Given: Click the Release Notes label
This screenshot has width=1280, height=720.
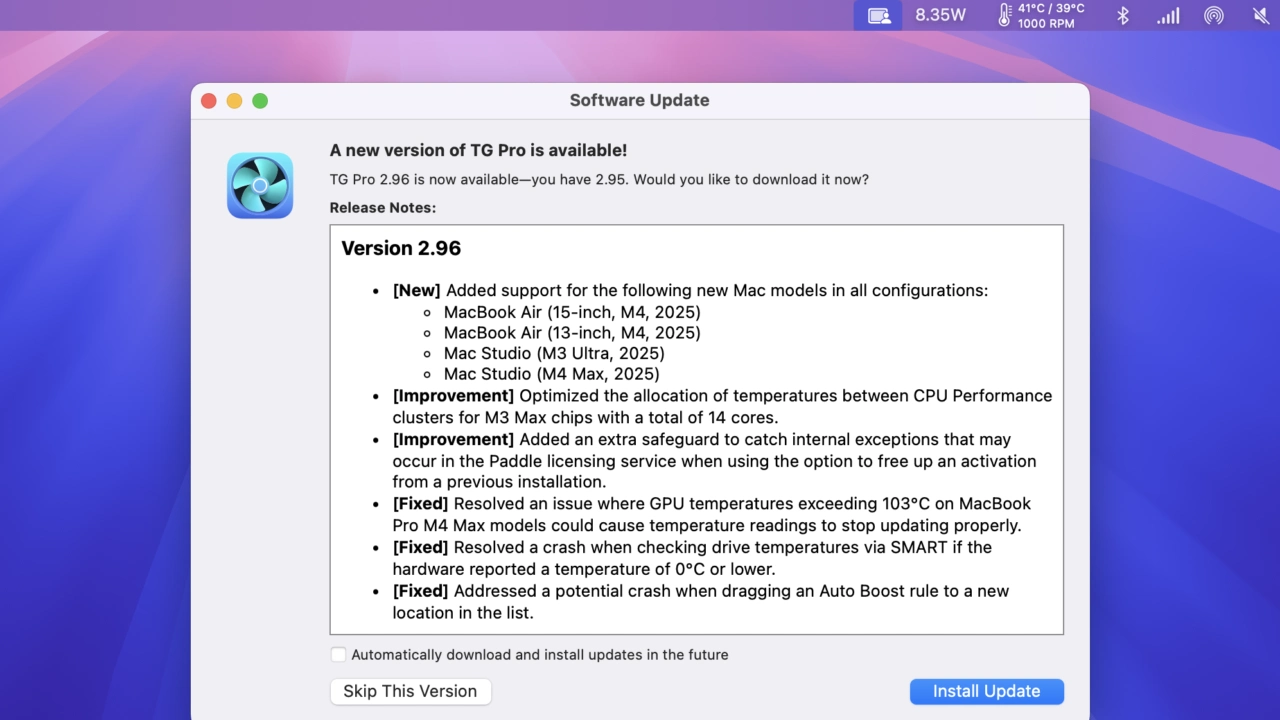Looking at the screenshot, I should [x=383, y=208].
